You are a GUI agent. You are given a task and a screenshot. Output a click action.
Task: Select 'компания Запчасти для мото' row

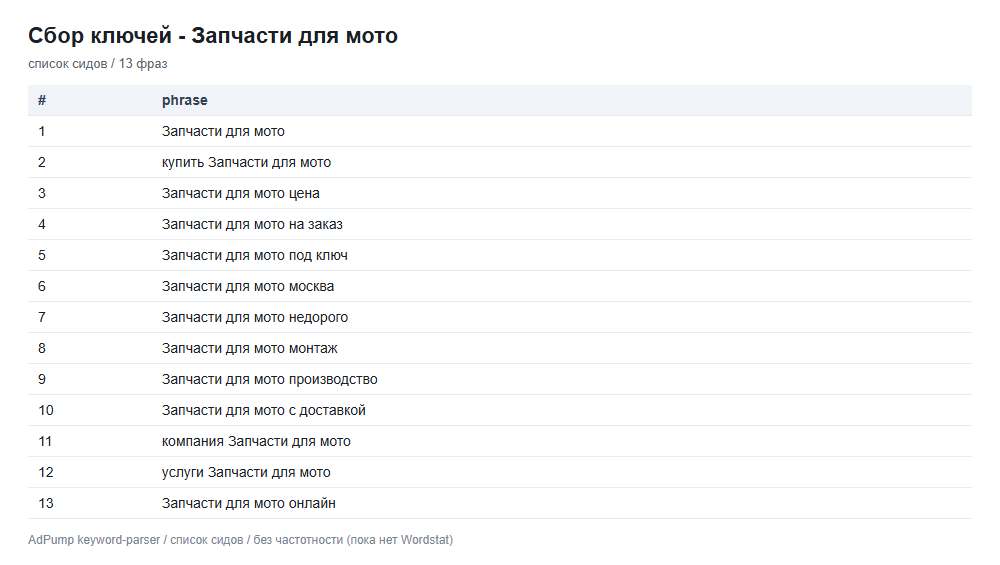[x=499, y=441]
